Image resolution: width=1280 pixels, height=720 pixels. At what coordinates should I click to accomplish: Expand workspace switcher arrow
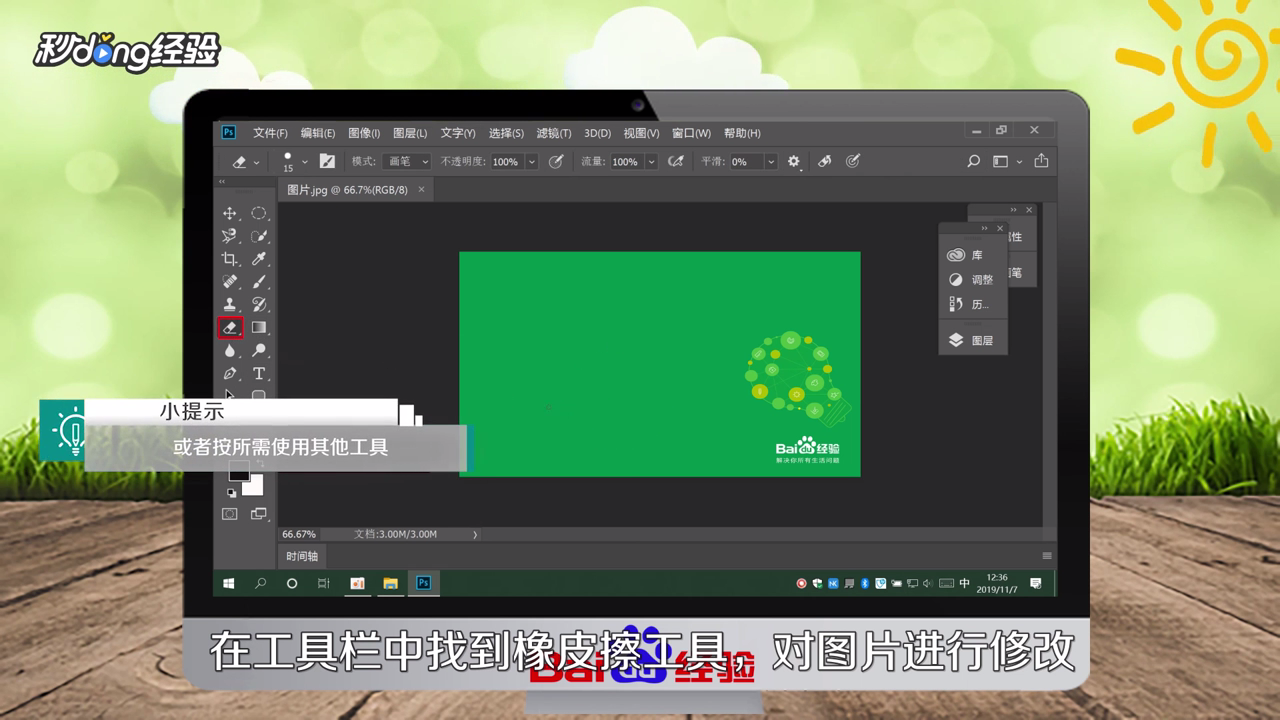pos(1019,162)
